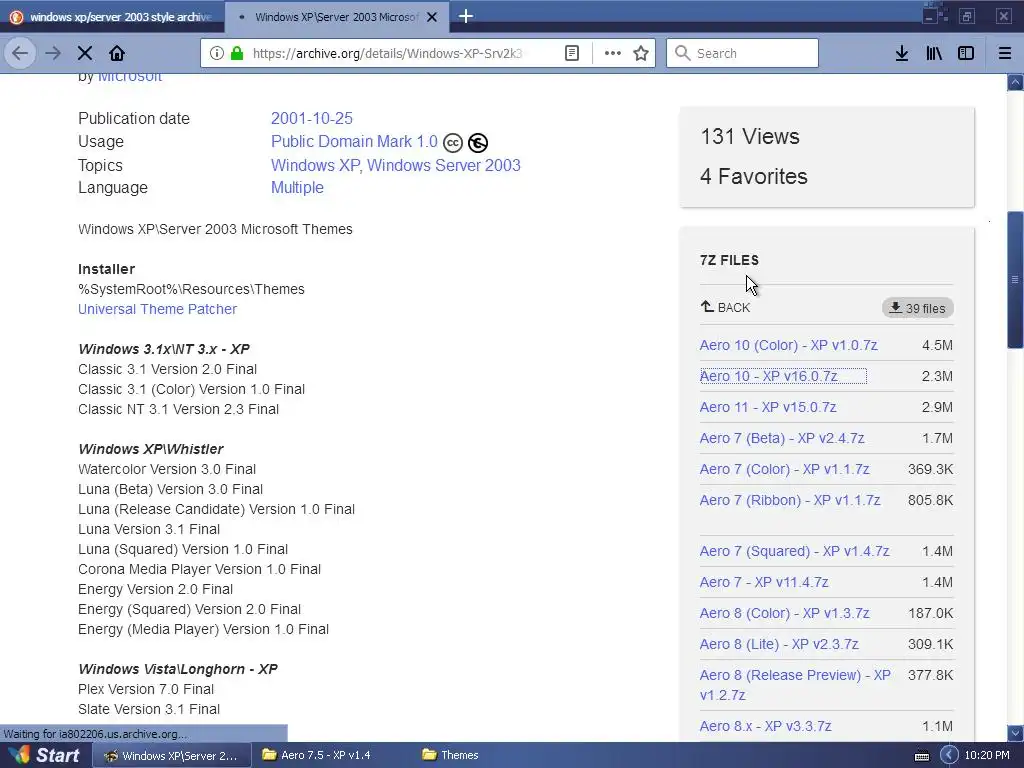The image size is (1024, 768).
Task: Close the Windows XP\Server 2003 Microsoft tab
Action: pyautogui.click(x=432, y=17)
